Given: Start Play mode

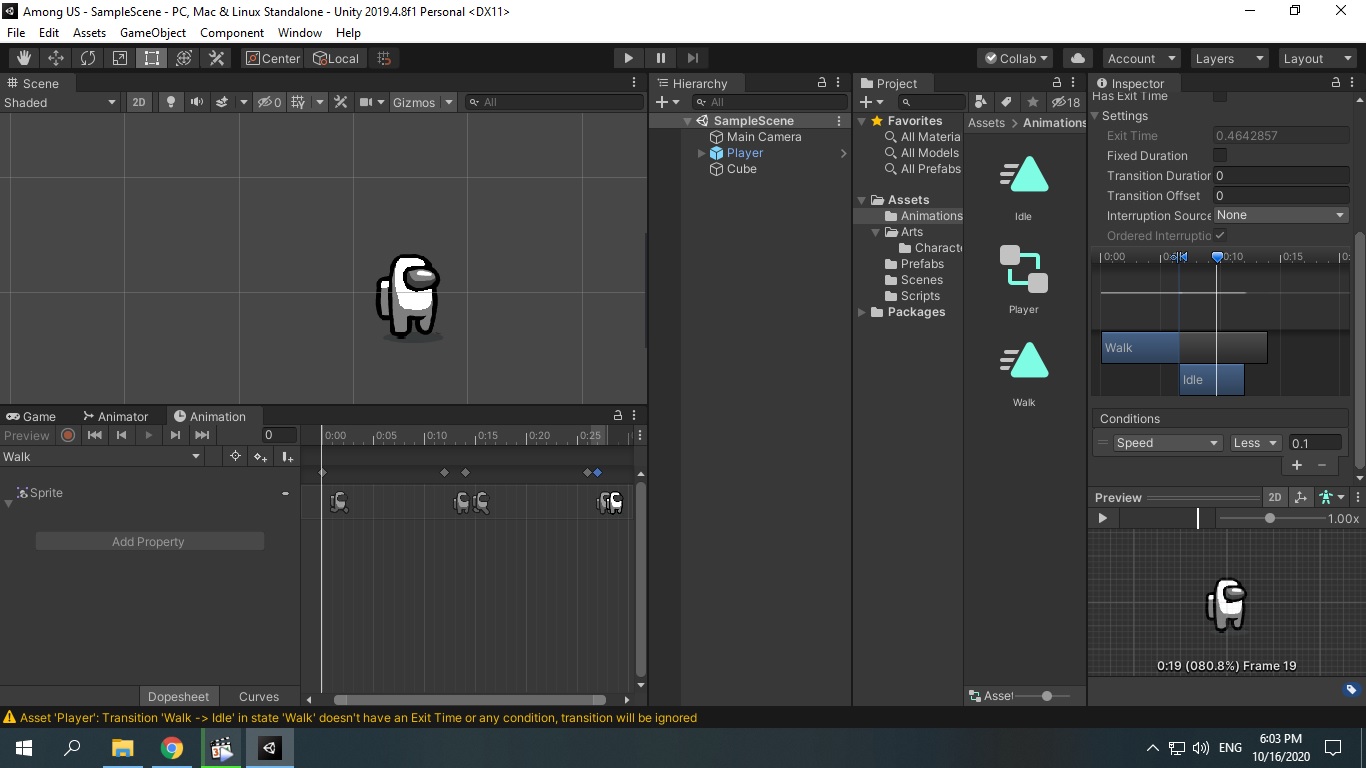Looking at the screenshot, I should click(628, 58).
